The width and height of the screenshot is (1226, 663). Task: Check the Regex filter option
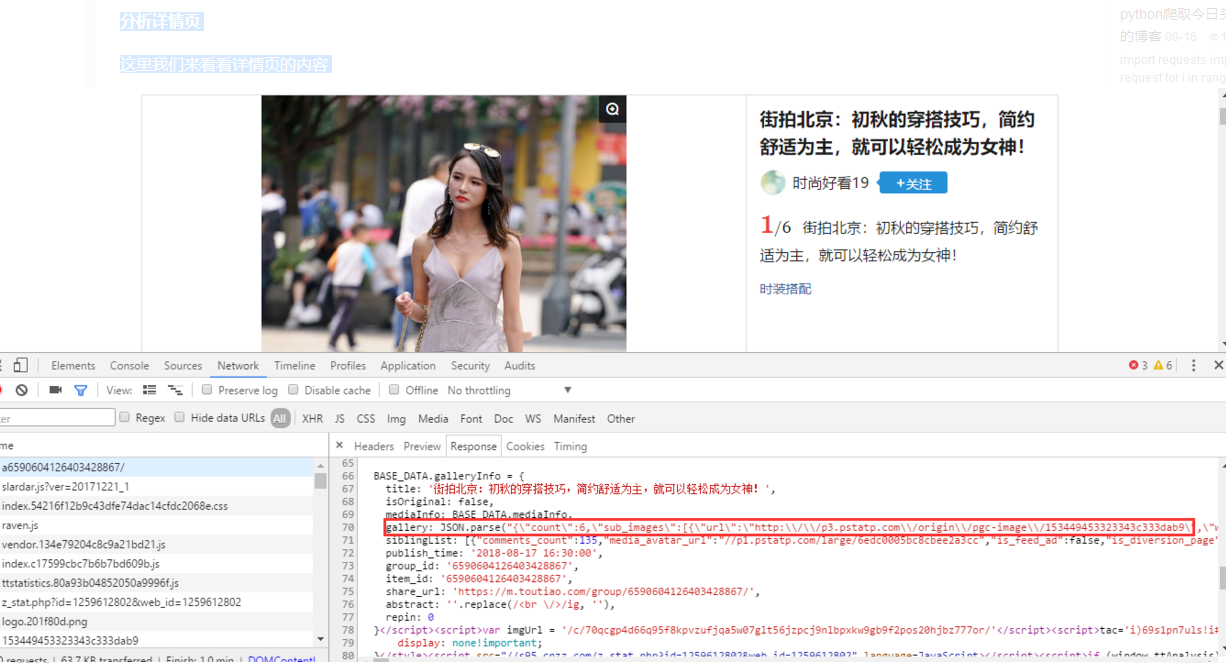tap(125, 418)
